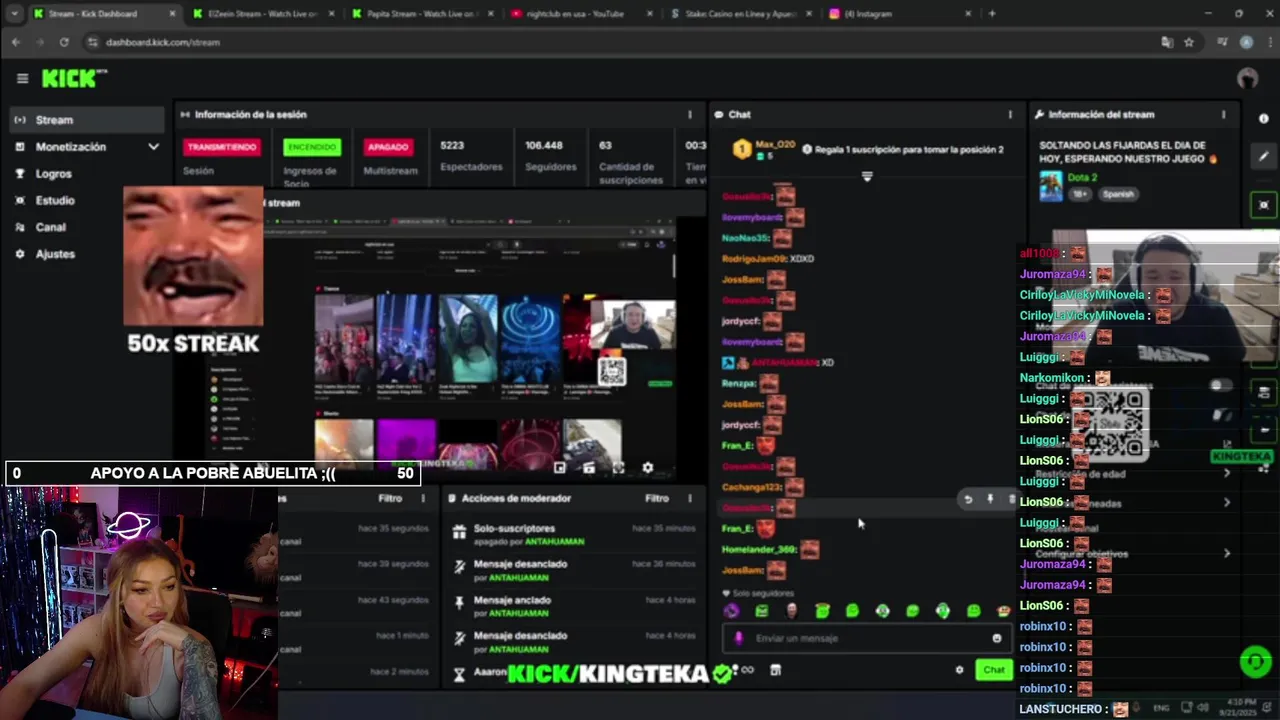Image resolution: width=1280 pixels, height=720 pixels.
Task: Open a new browser tab
Action: point(992,14)
